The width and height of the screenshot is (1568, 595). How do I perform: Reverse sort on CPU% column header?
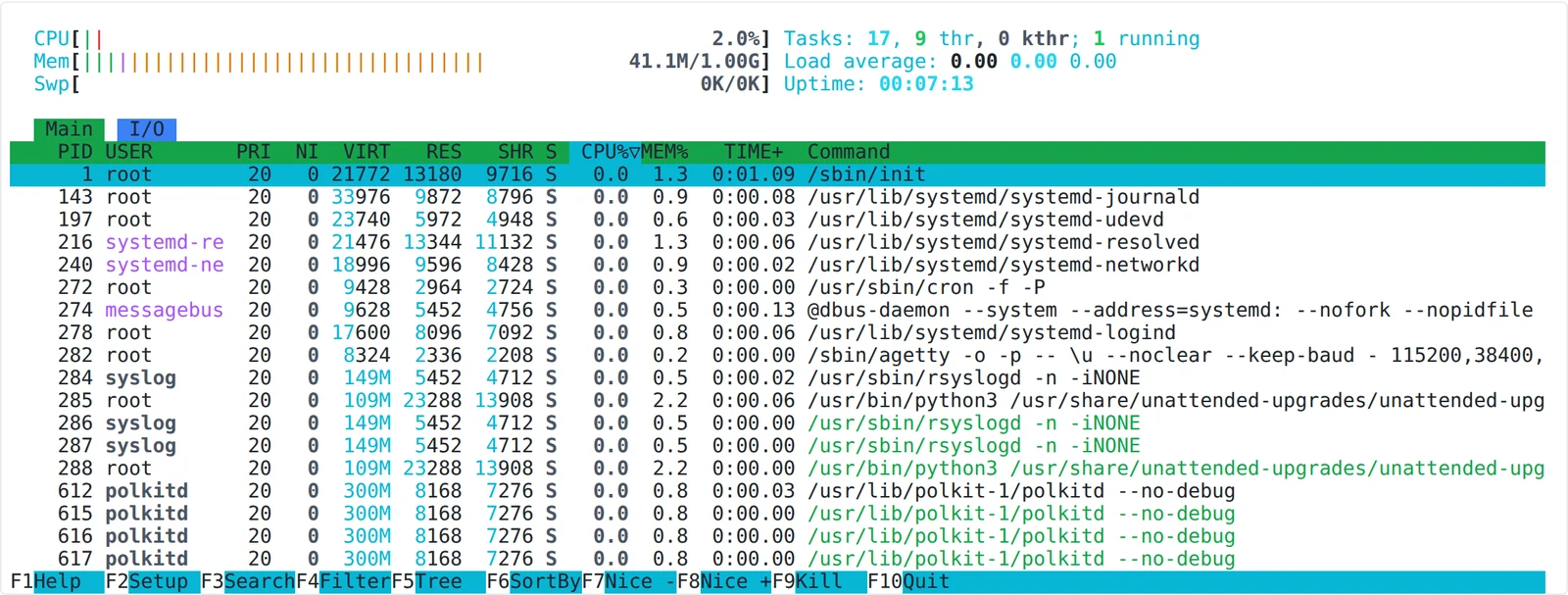605,152
